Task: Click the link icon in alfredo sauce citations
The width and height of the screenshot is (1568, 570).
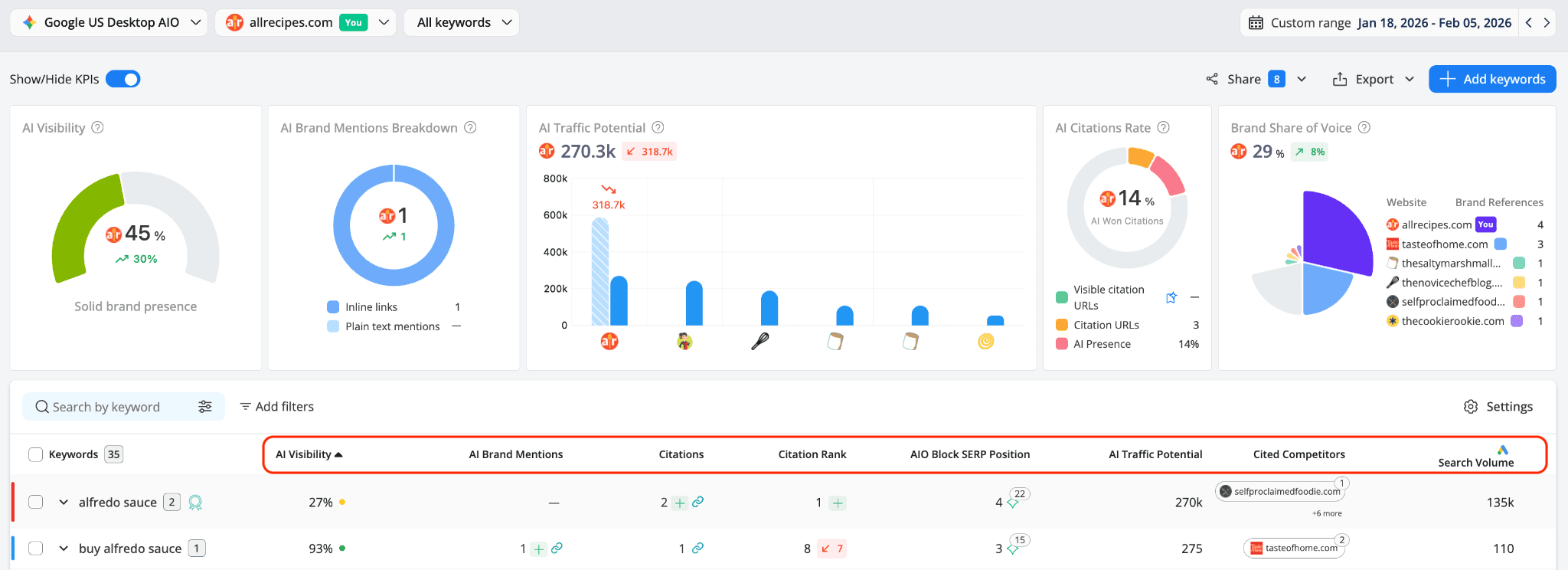Action: (x=697, y=503)
